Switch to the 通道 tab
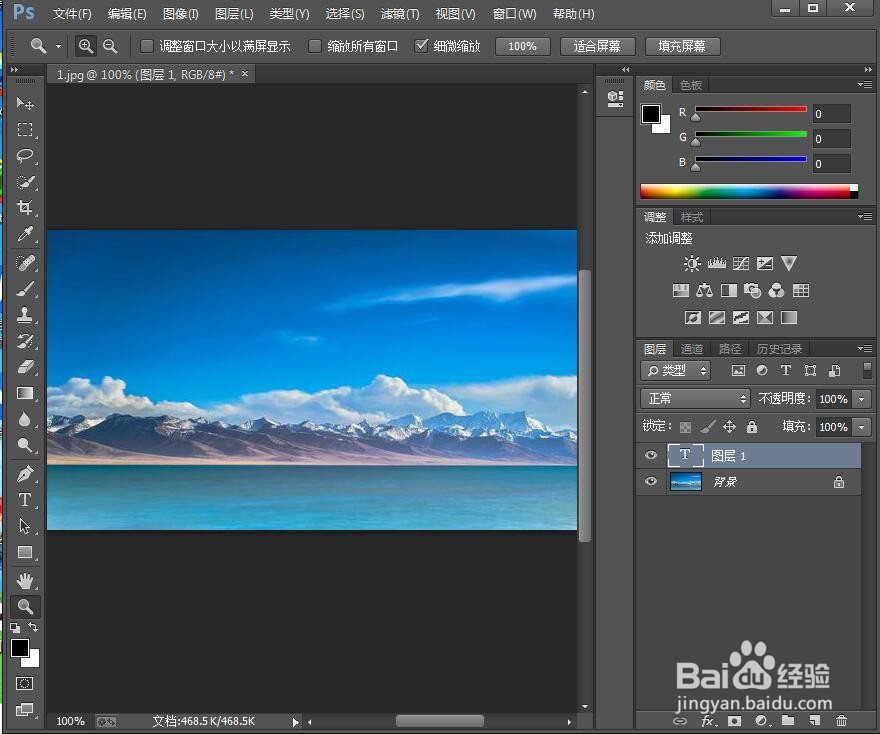Screen dimensions: 880x734 pos(691,349)
